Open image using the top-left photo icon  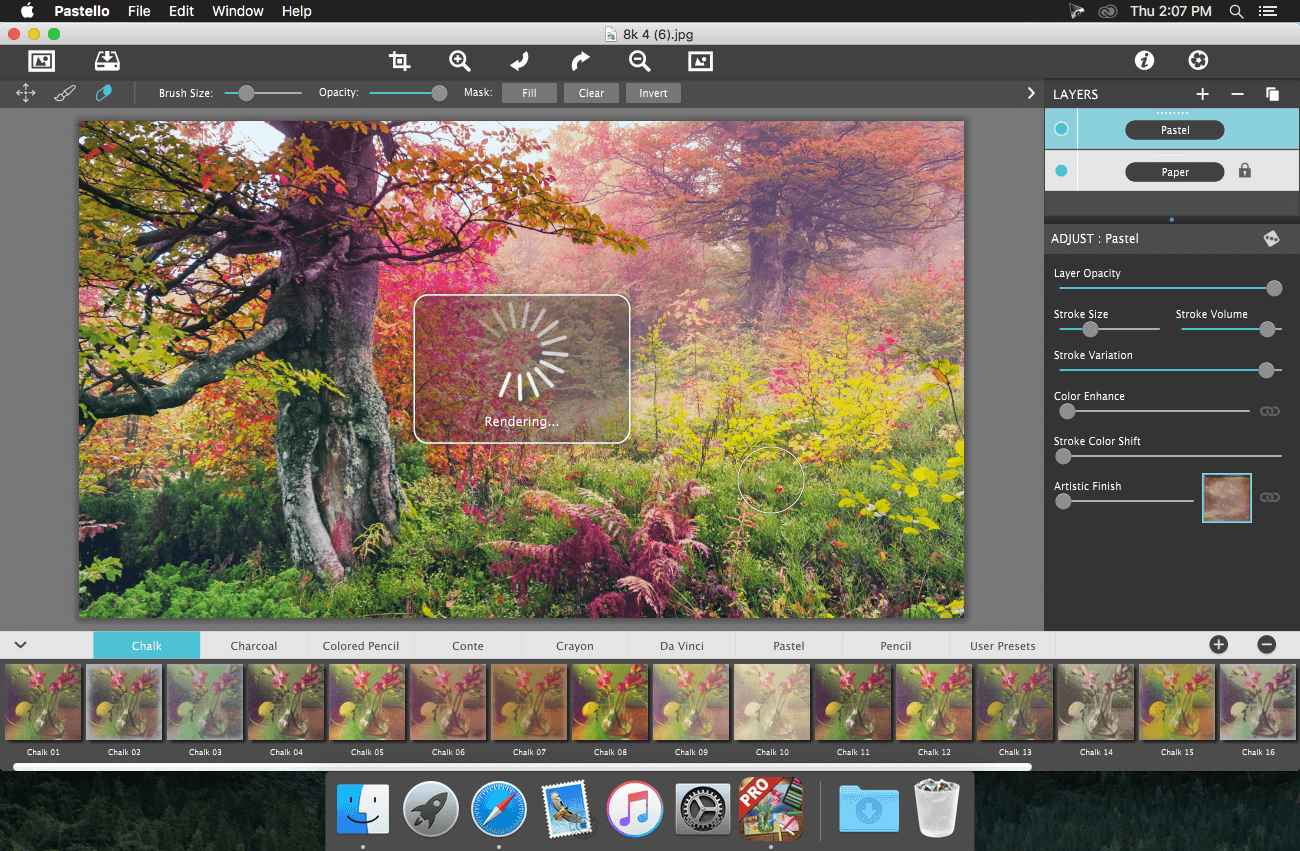pyautogui.click(x=42, y=61)
